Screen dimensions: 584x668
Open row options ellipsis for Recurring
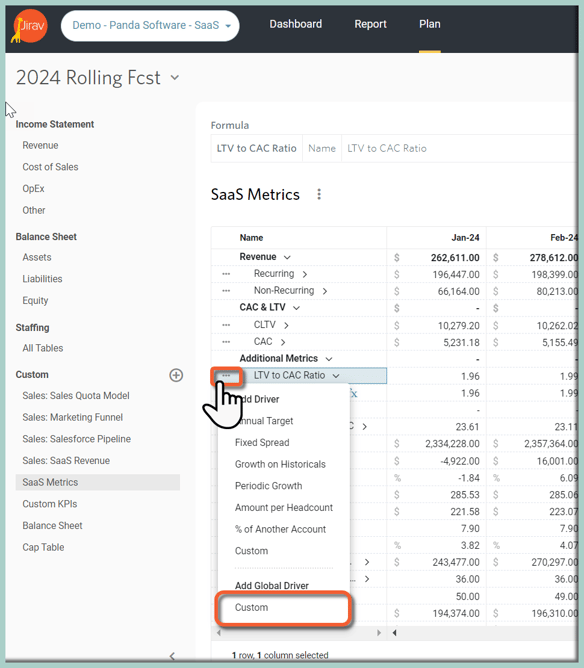tap(226, 274)
